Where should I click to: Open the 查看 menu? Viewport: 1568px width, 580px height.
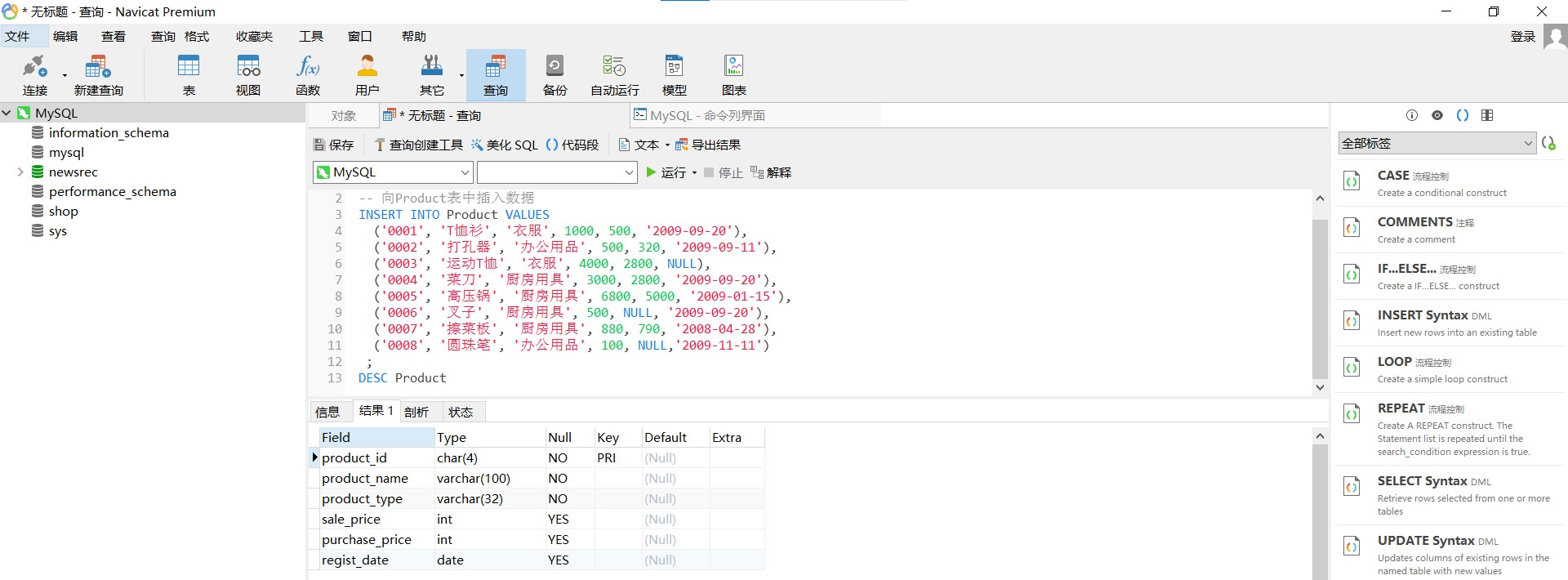tap(114, 37)
